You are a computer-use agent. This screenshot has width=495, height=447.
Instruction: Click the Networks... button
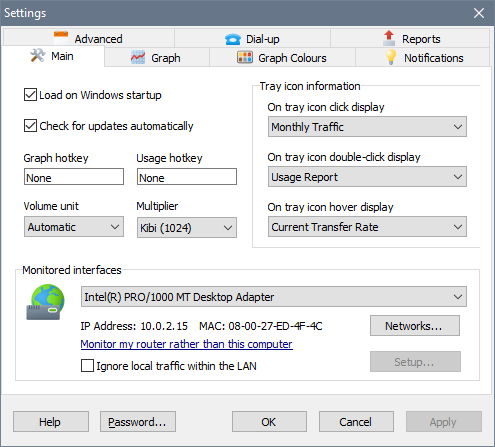pos(415,326)
